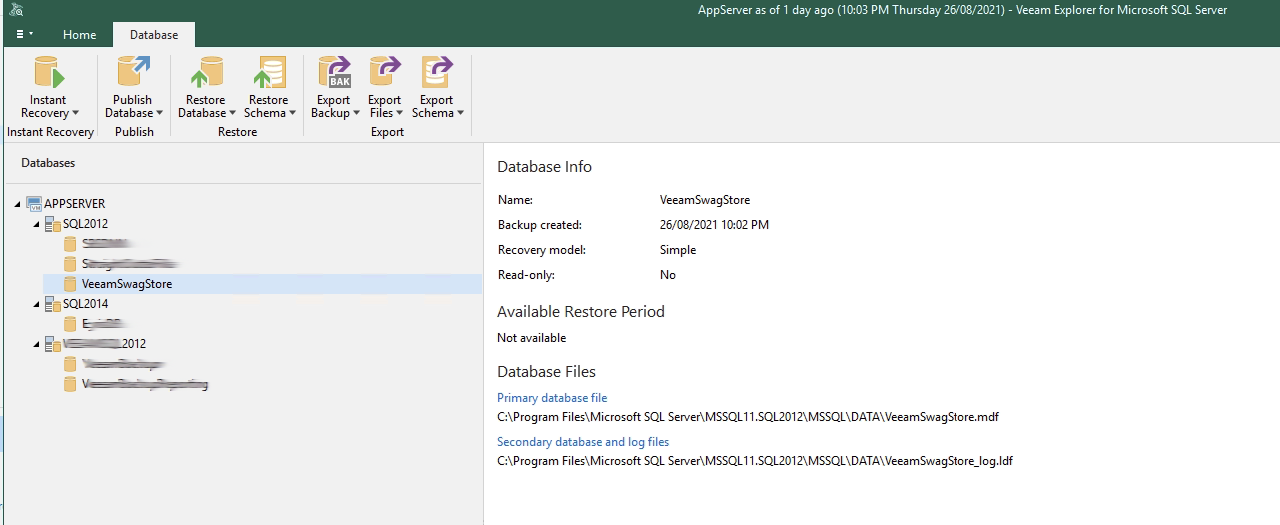Collapse the blurred 2012 instance node
This screenshot has width=1280, height=525.
tap(38, 344)
